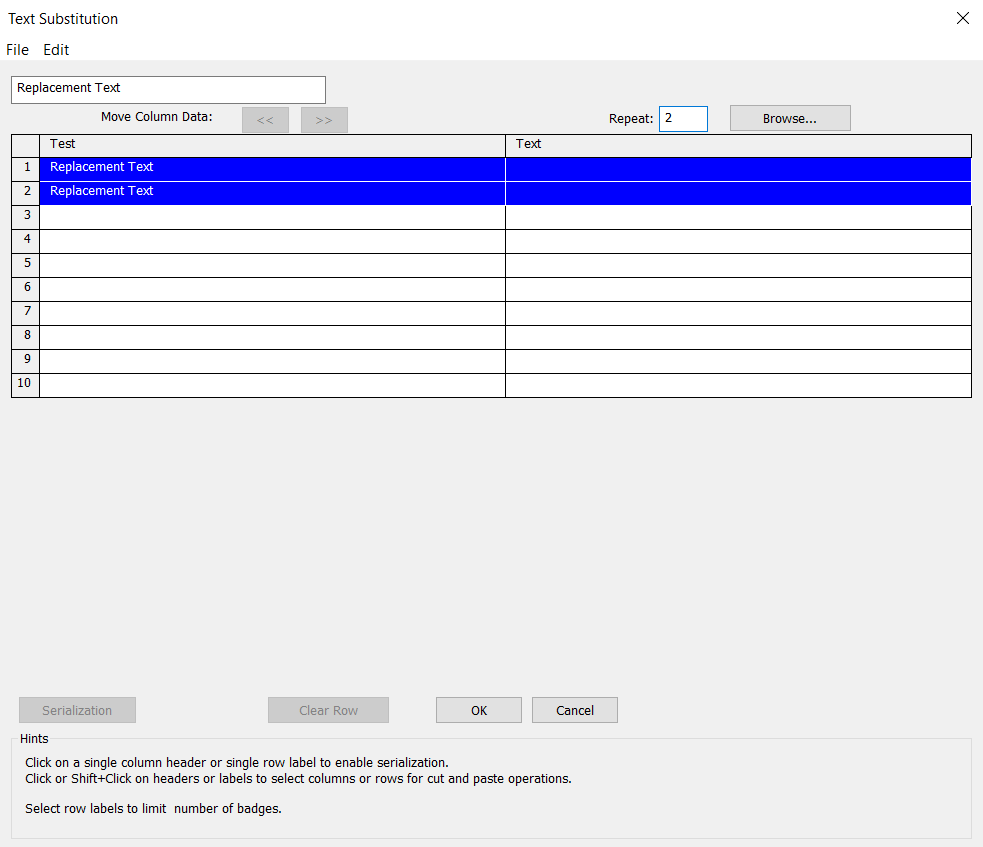Click the Replacement Text input field

point(168,89)
